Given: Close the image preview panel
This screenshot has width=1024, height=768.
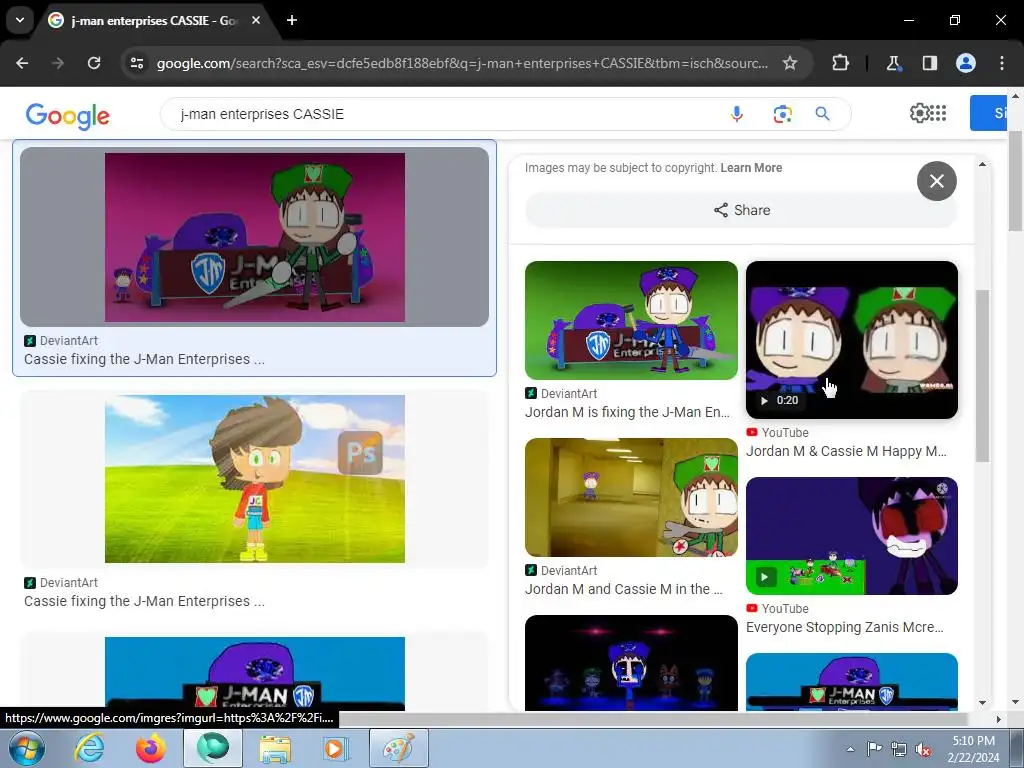Looking at the screenshot, I should (x=936, y=181).
